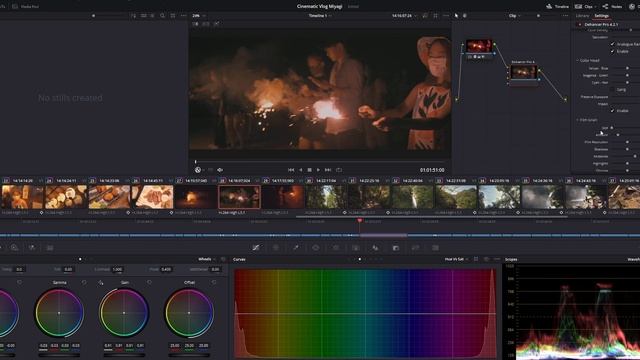This screenshot has width=640, height=360.
Task: Open the viewer timecode dropdown
Action: (x=404, y=16)
